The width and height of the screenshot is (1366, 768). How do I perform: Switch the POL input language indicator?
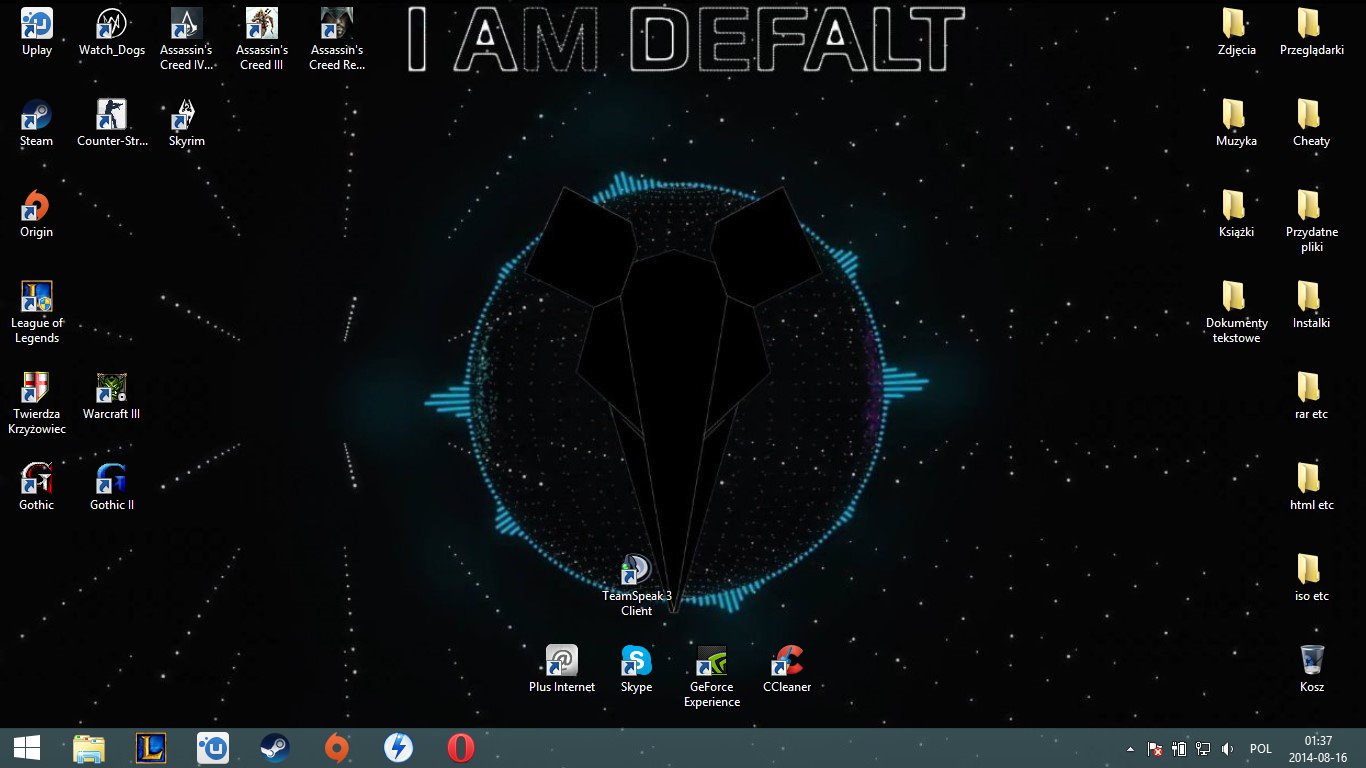(1261, 749)
